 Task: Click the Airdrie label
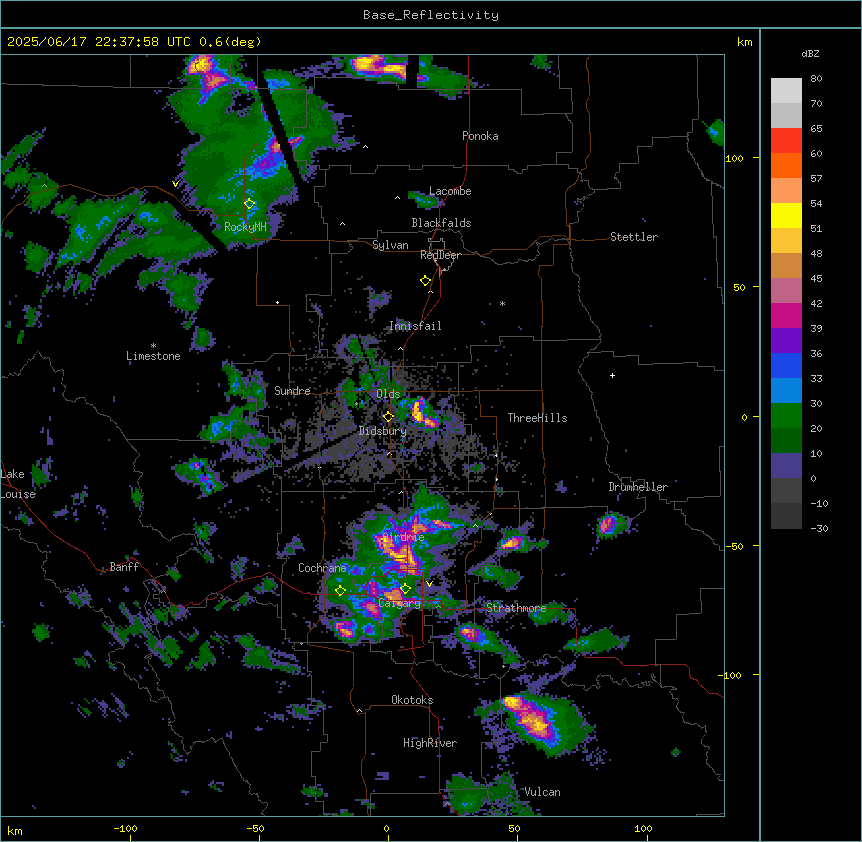[x=403, y=537]
